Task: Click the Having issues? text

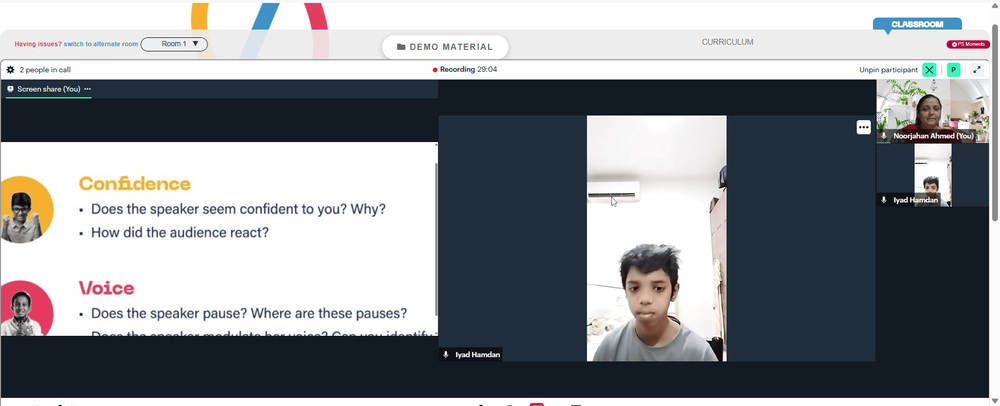Action: point(38,44)
